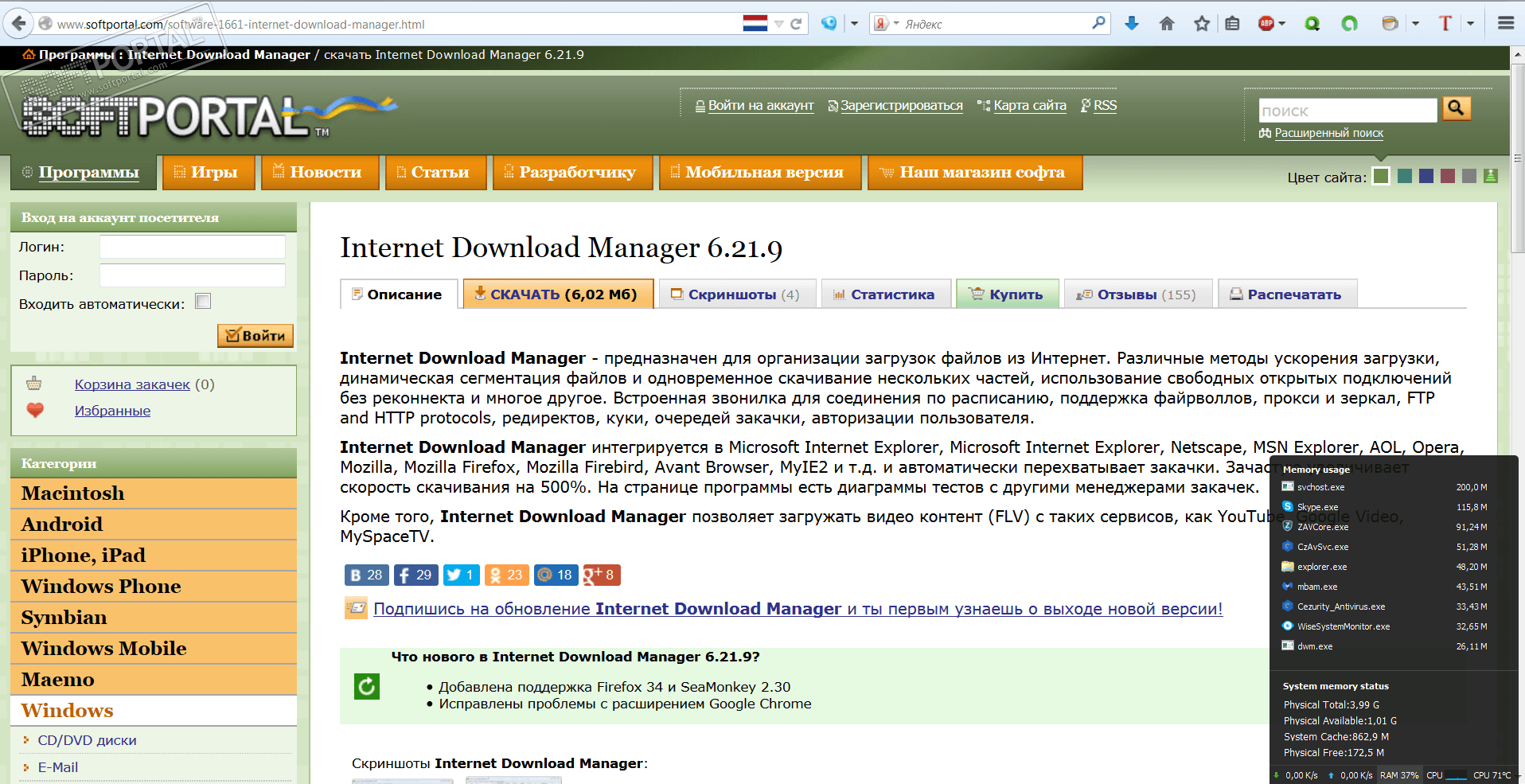Open the Скриншоты (4) tab
Viewport: 1525px width, 784px height.
[737, 294]
